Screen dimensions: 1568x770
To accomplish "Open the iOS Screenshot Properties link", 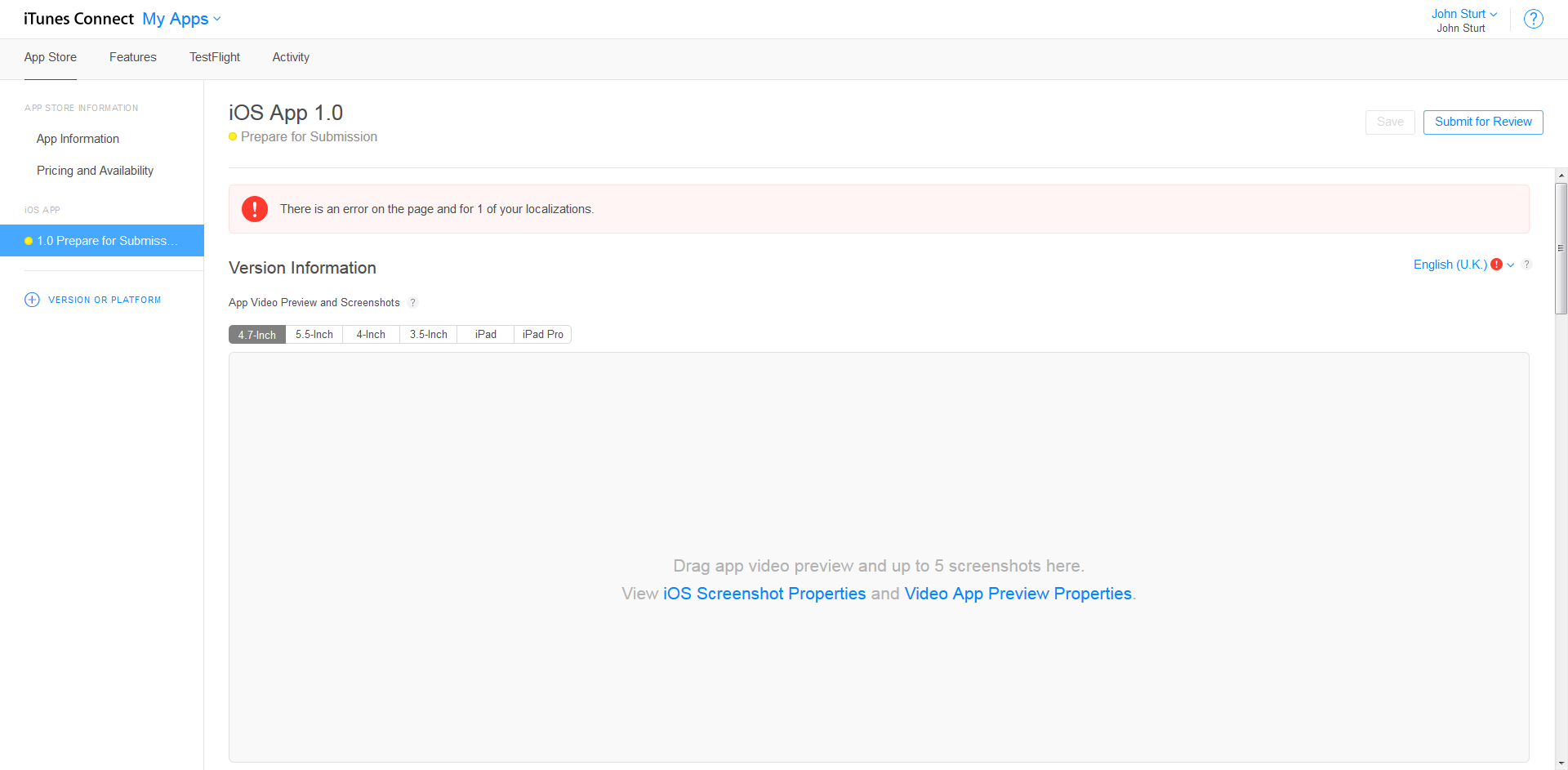I will pyautogui.click(x=764, y=594).
